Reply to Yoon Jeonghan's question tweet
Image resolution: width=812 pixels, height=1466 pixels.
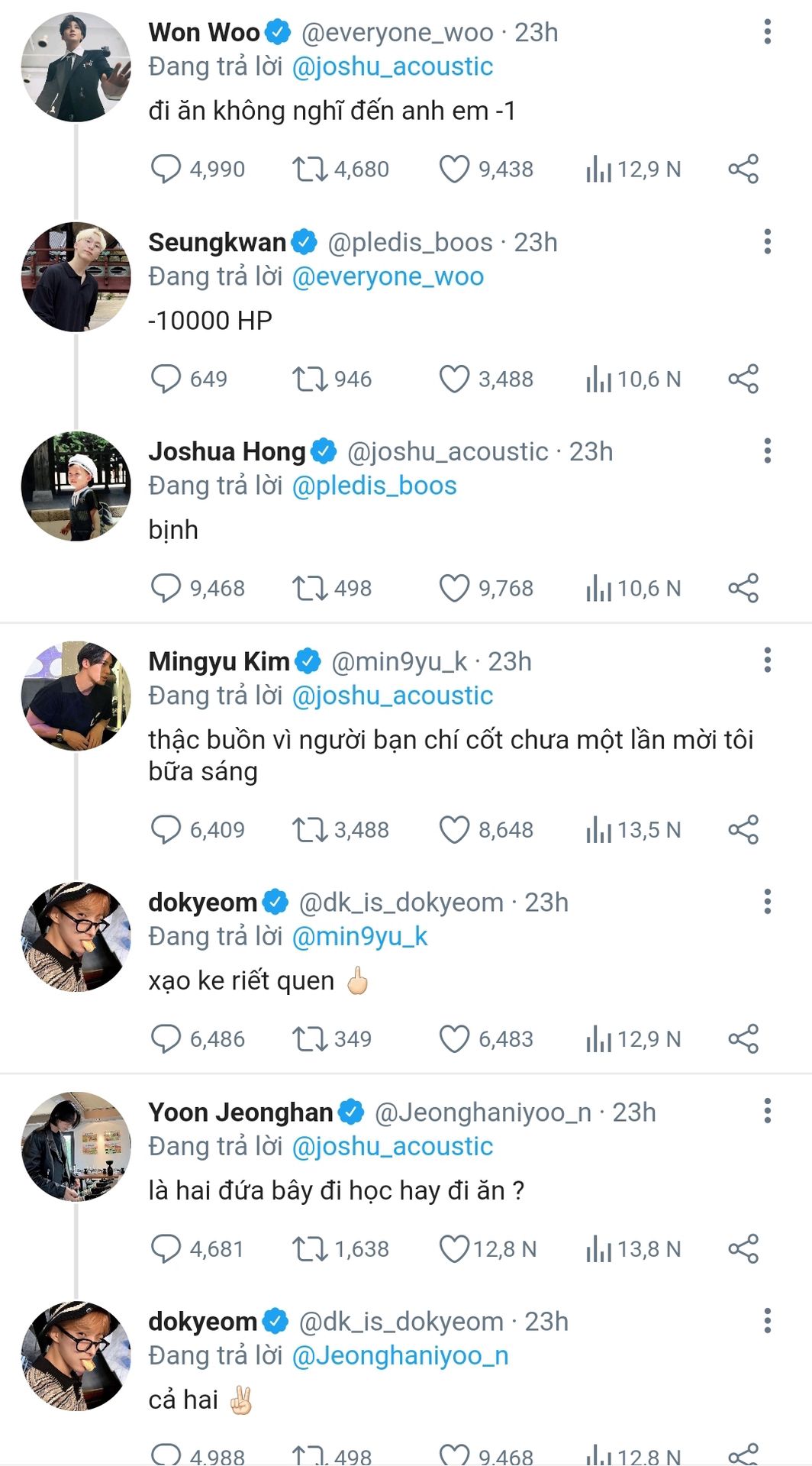166,1249
